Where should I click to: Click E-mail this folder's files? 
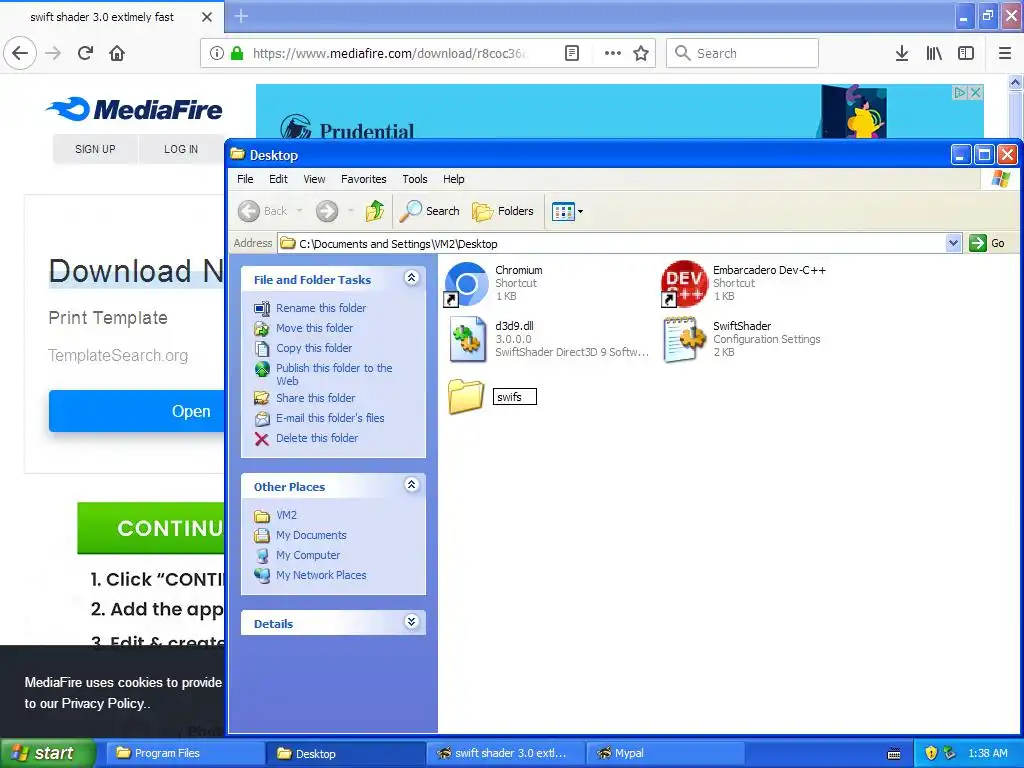[330, 418]
